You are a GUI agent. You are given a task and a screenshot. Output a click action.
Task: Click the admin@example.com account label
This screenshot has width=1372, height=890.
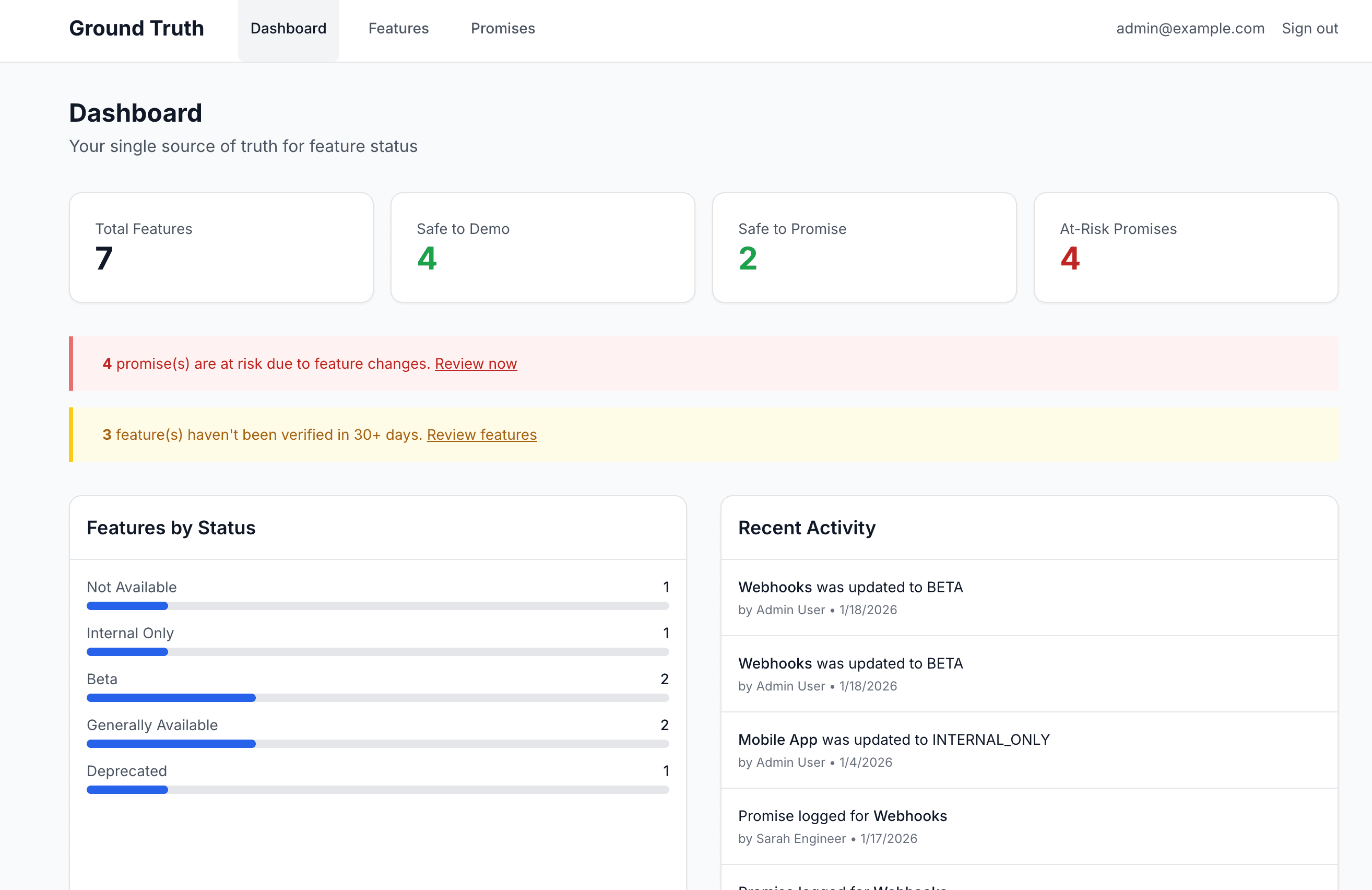pyautogui.click(x=1190, y=28)
